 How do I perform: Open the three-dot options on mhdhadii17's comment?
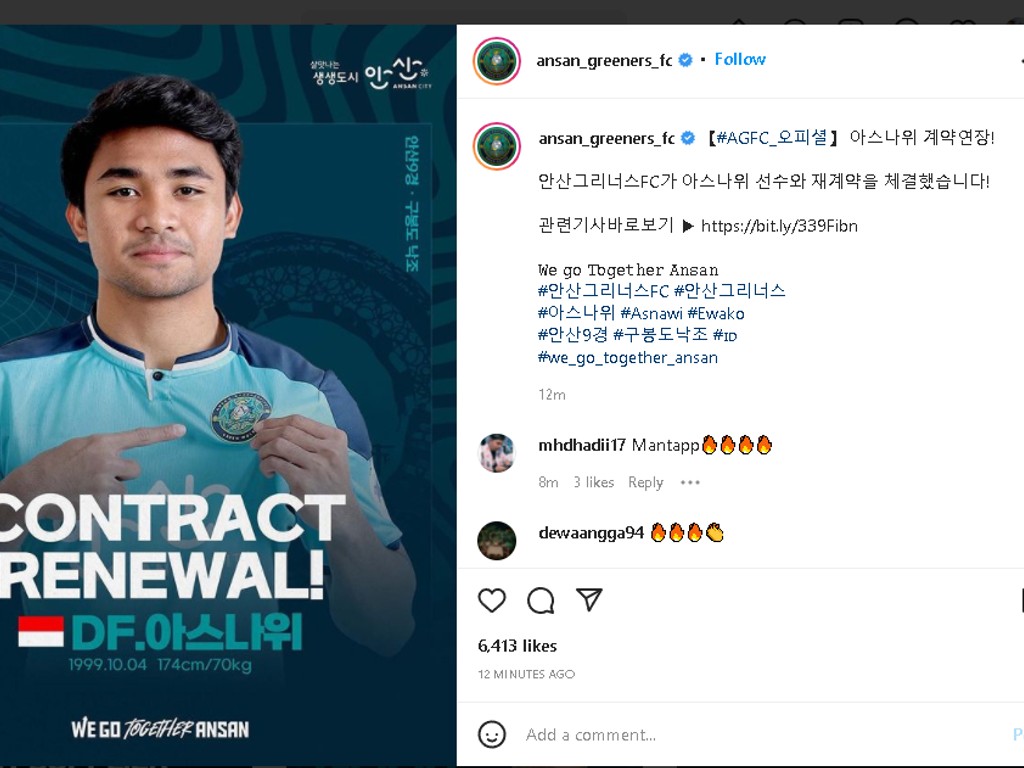coord(690,483)
